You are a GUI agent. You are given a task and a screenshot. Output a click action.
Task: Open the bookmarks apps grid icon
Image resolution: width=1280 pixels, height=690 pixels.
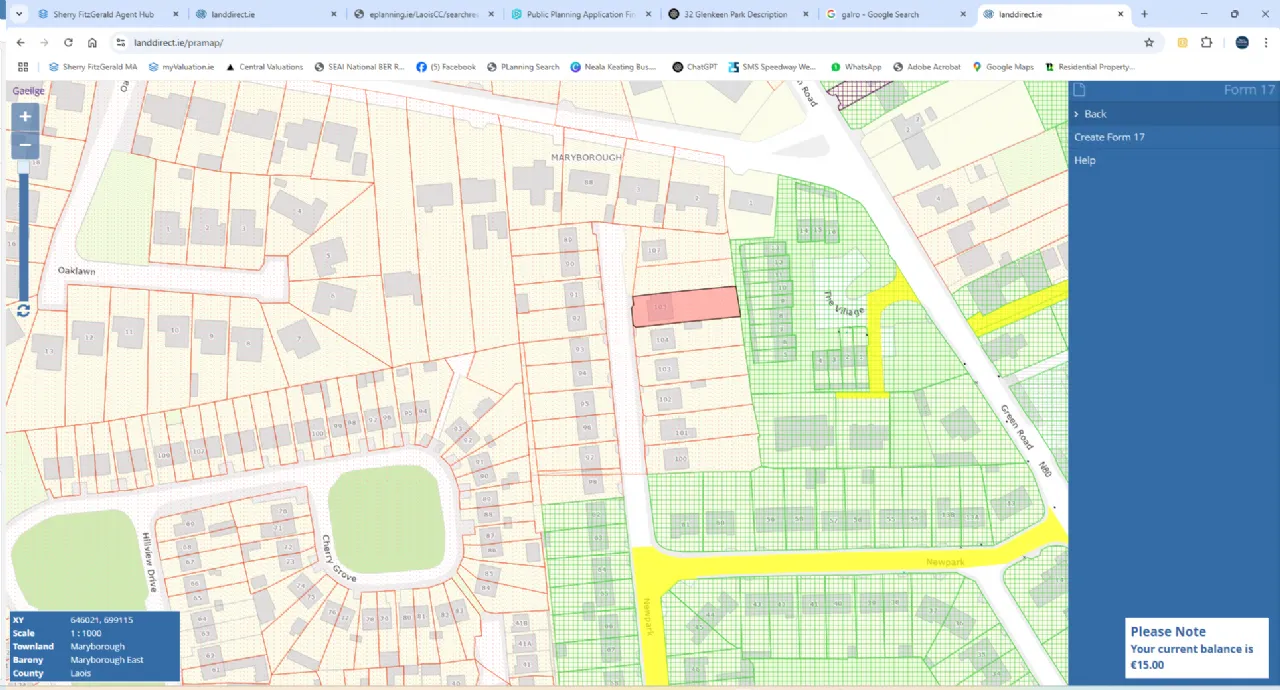23,67
